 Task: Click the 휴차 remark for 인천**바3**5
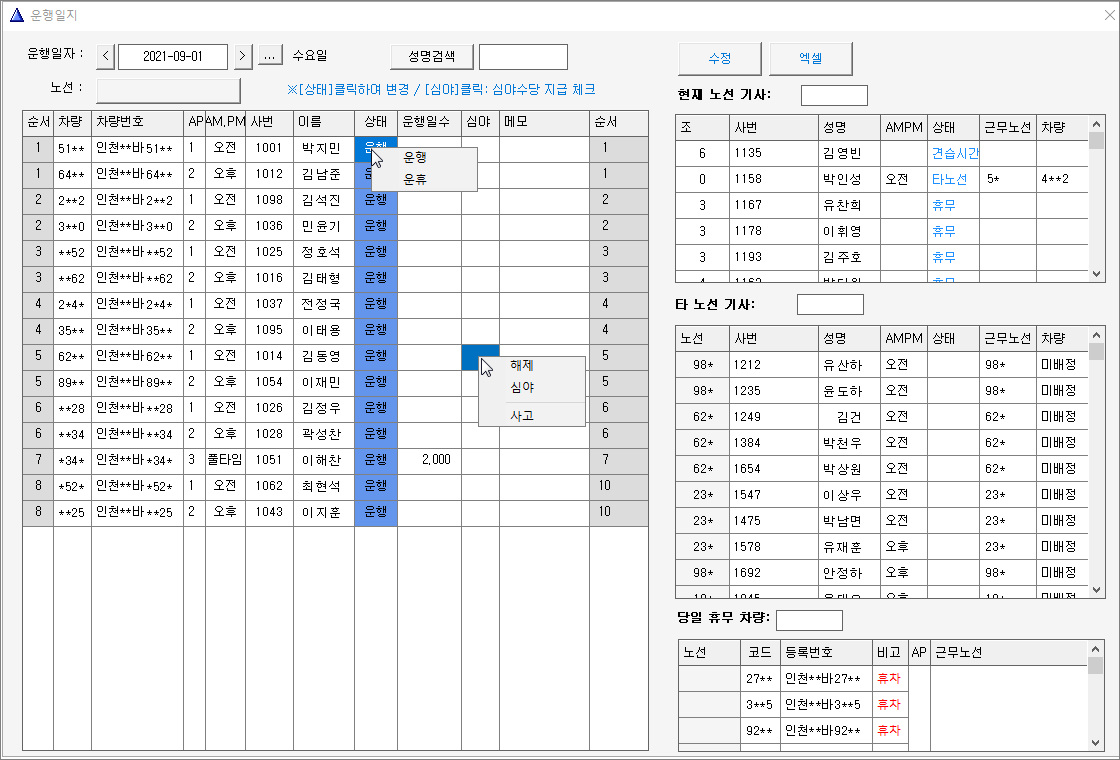click(889, 705)
